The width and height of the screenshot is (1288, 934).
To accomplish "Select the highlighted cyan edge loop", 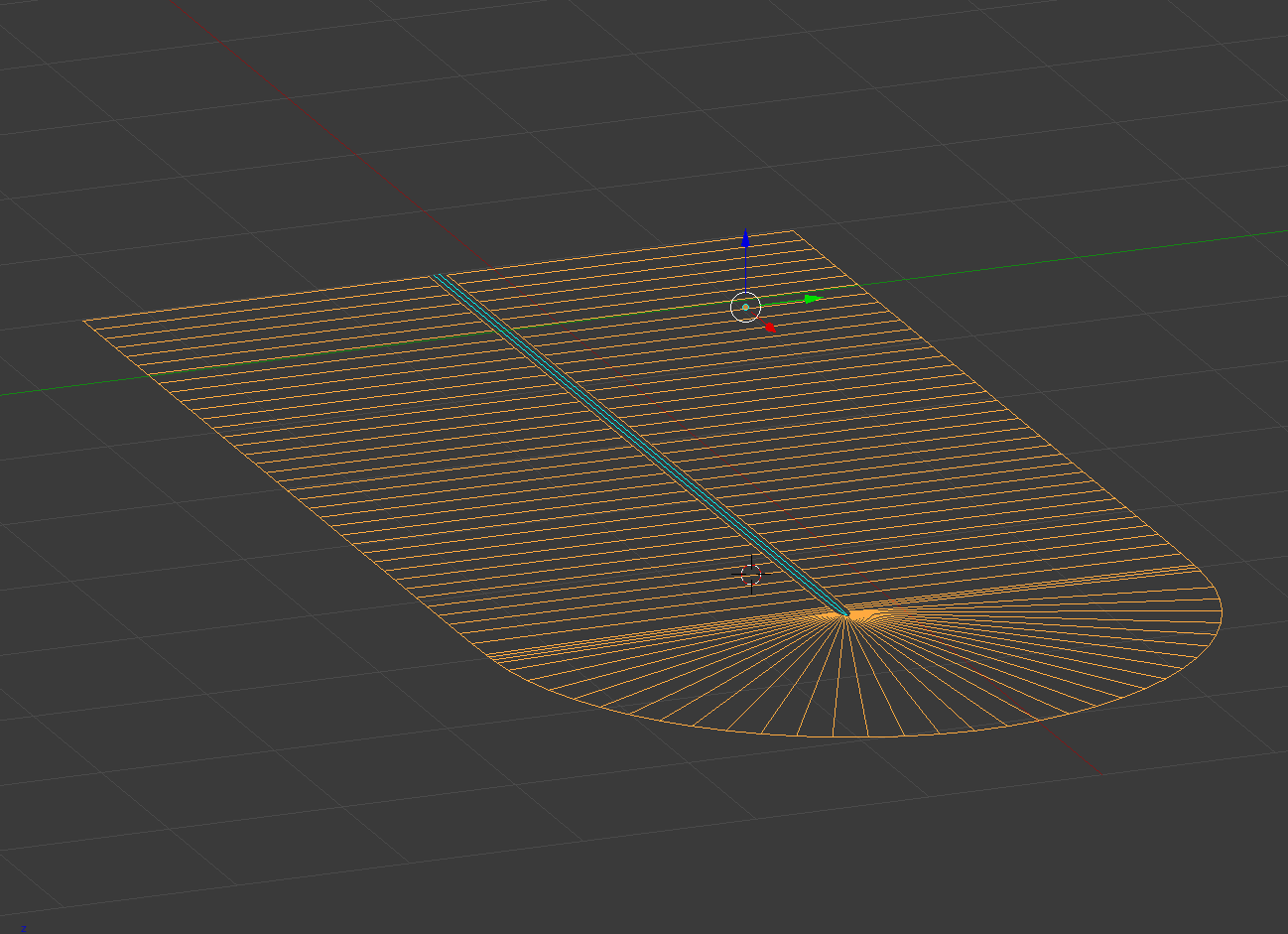I will click(x=642, y=445).
